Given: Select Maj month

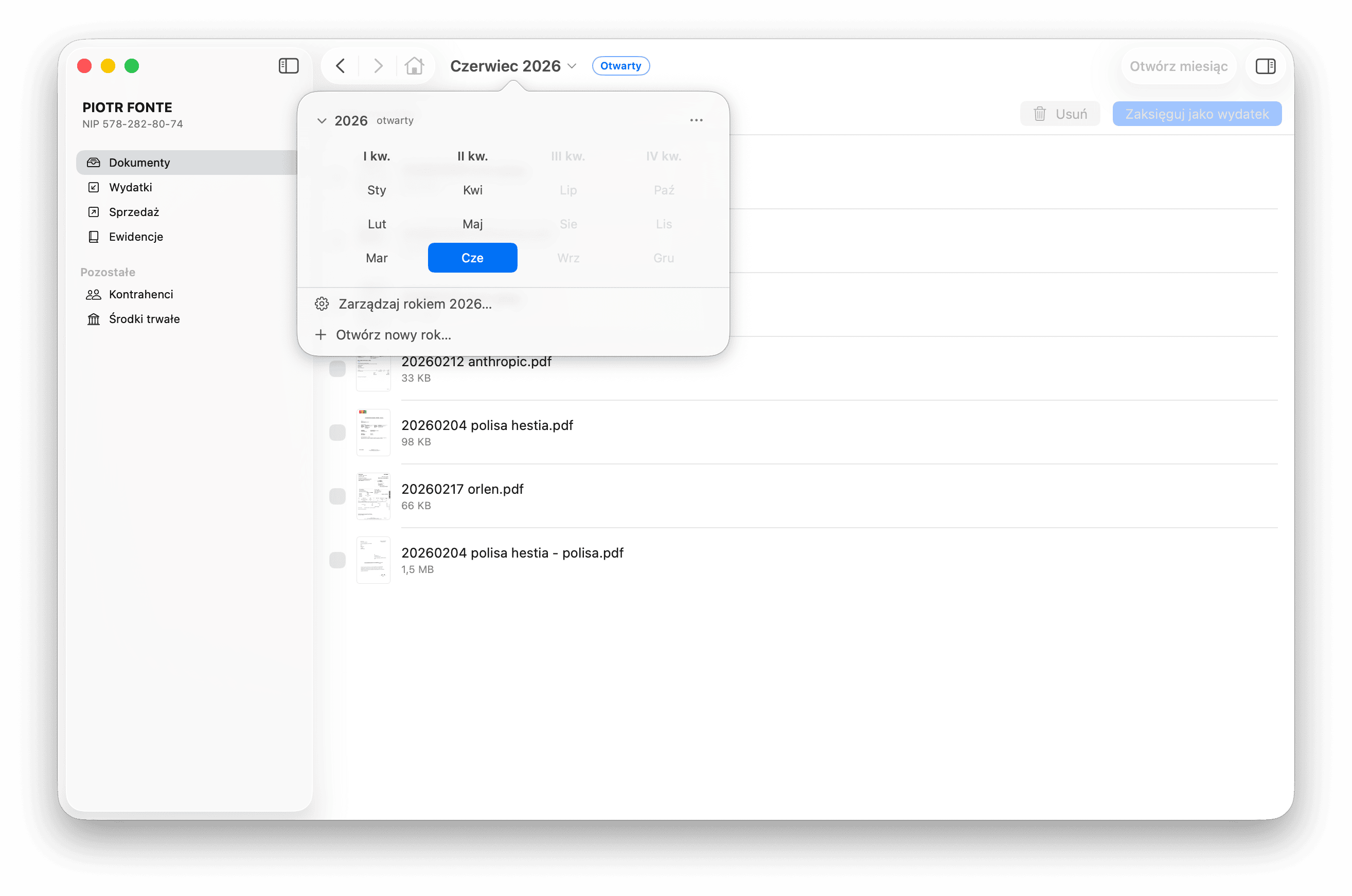Looking at the screenshot, I should [473, 224].
